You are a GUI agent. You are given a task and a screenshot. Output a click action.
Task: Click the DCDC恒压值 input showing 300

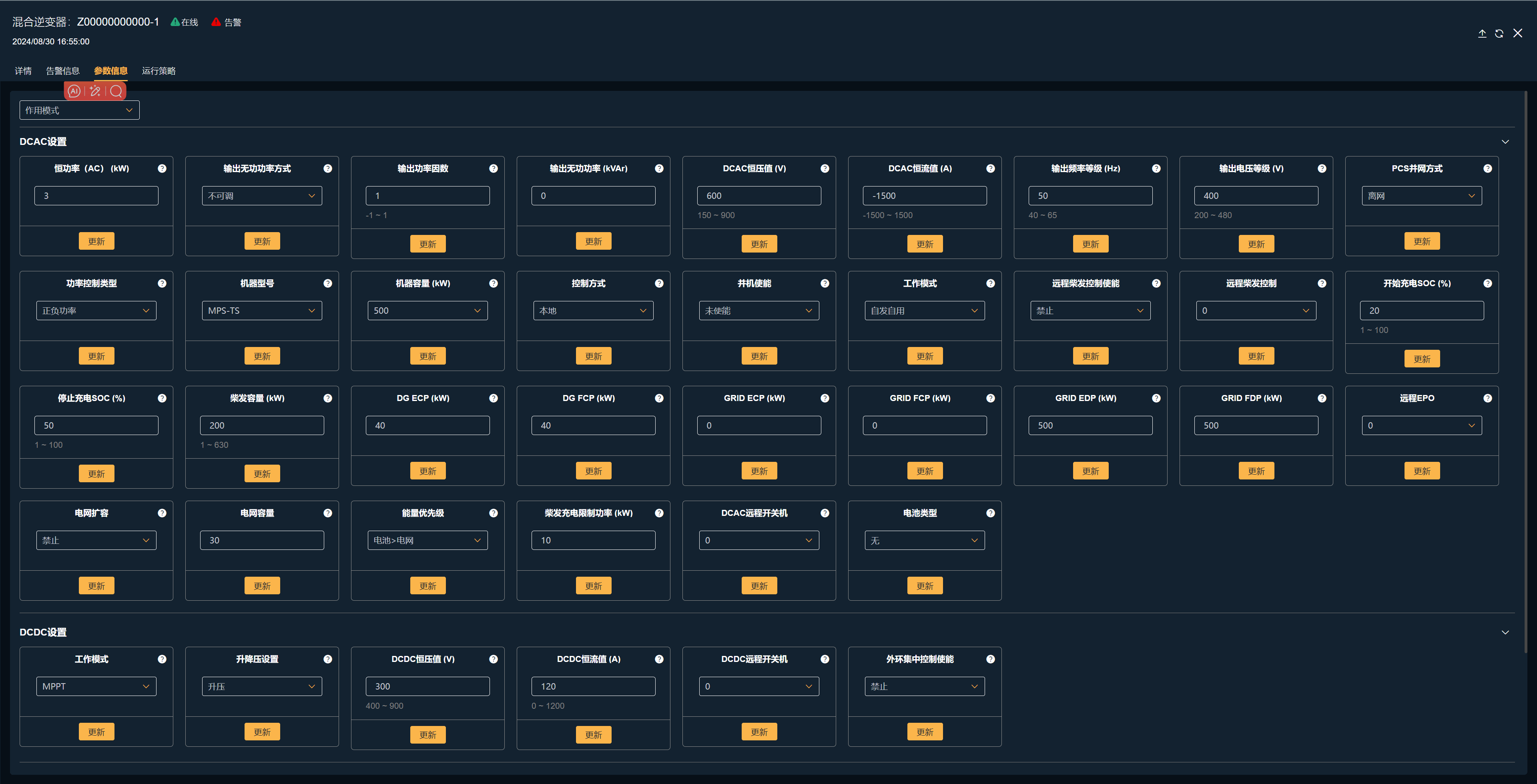coord(428,687)
